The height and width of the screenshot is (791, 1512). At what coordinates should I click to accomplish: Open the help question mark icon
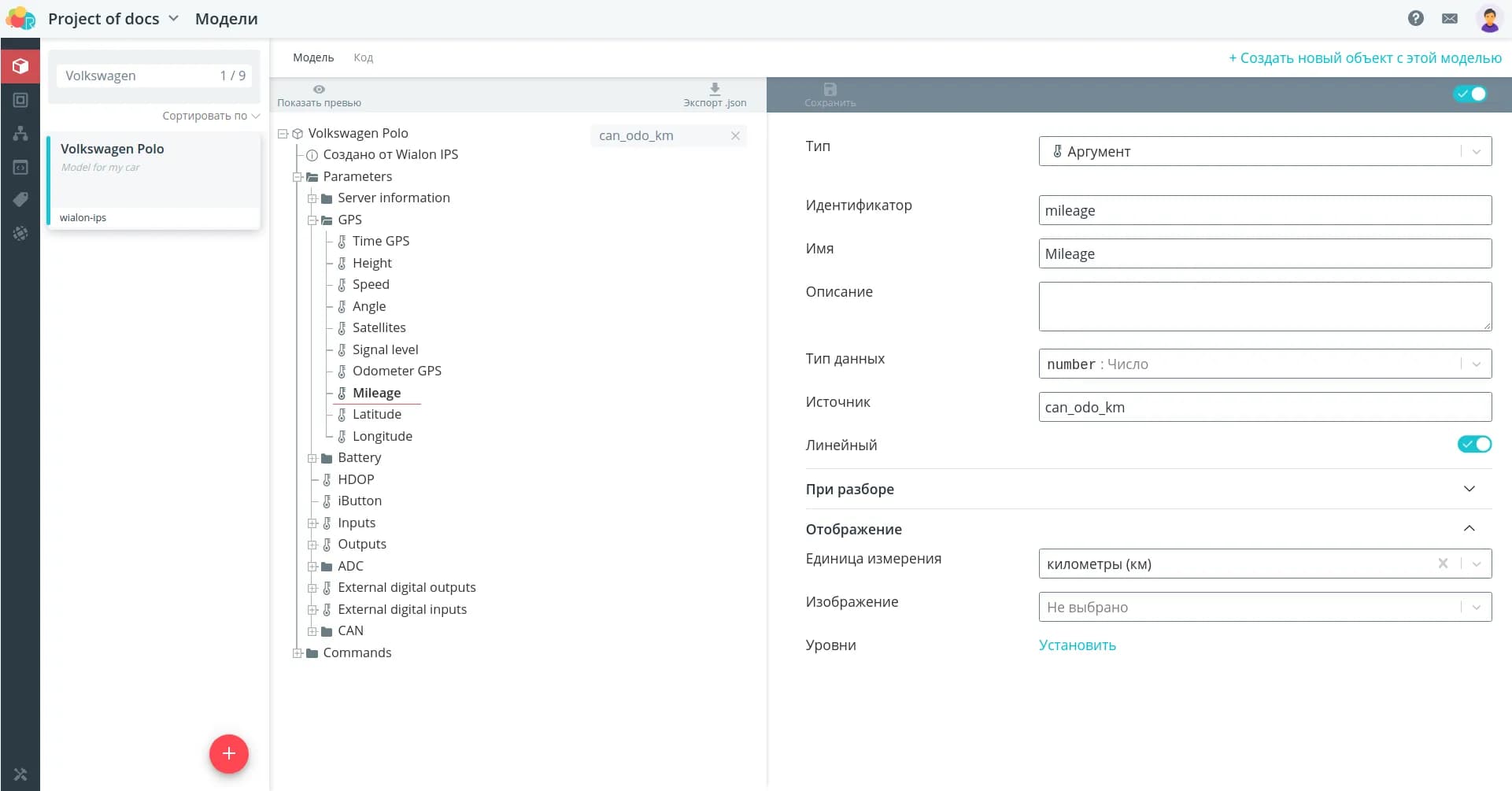pyautogui.click(x=1415, y=18)
